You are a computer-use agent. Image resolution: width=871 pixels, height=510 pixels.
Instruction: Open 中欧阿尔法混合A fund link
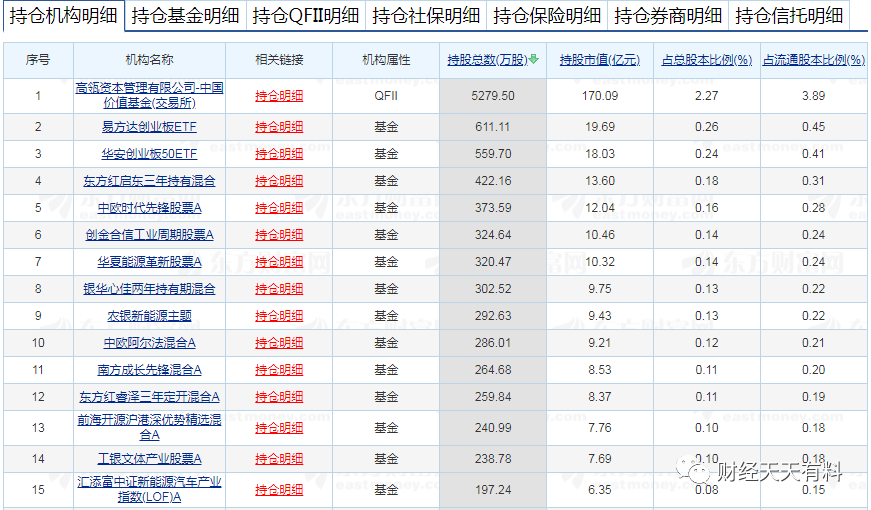tap(149, 343)
